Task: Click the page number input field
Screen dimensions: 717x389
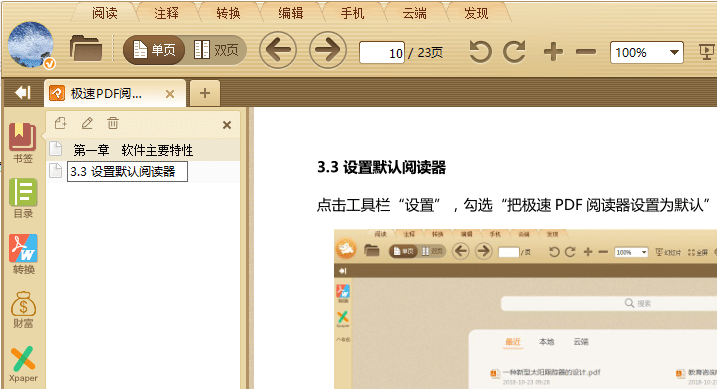Action: point(382,53)
